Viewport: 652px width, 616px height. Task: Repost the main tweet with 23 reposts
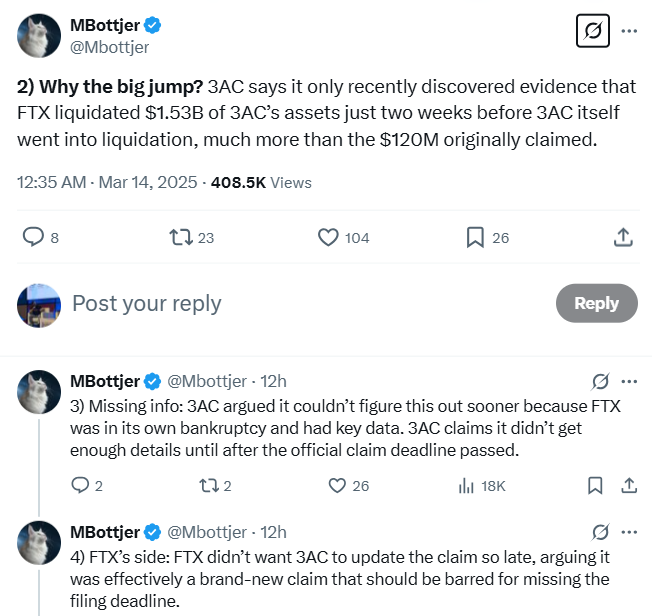click(181, 237)
